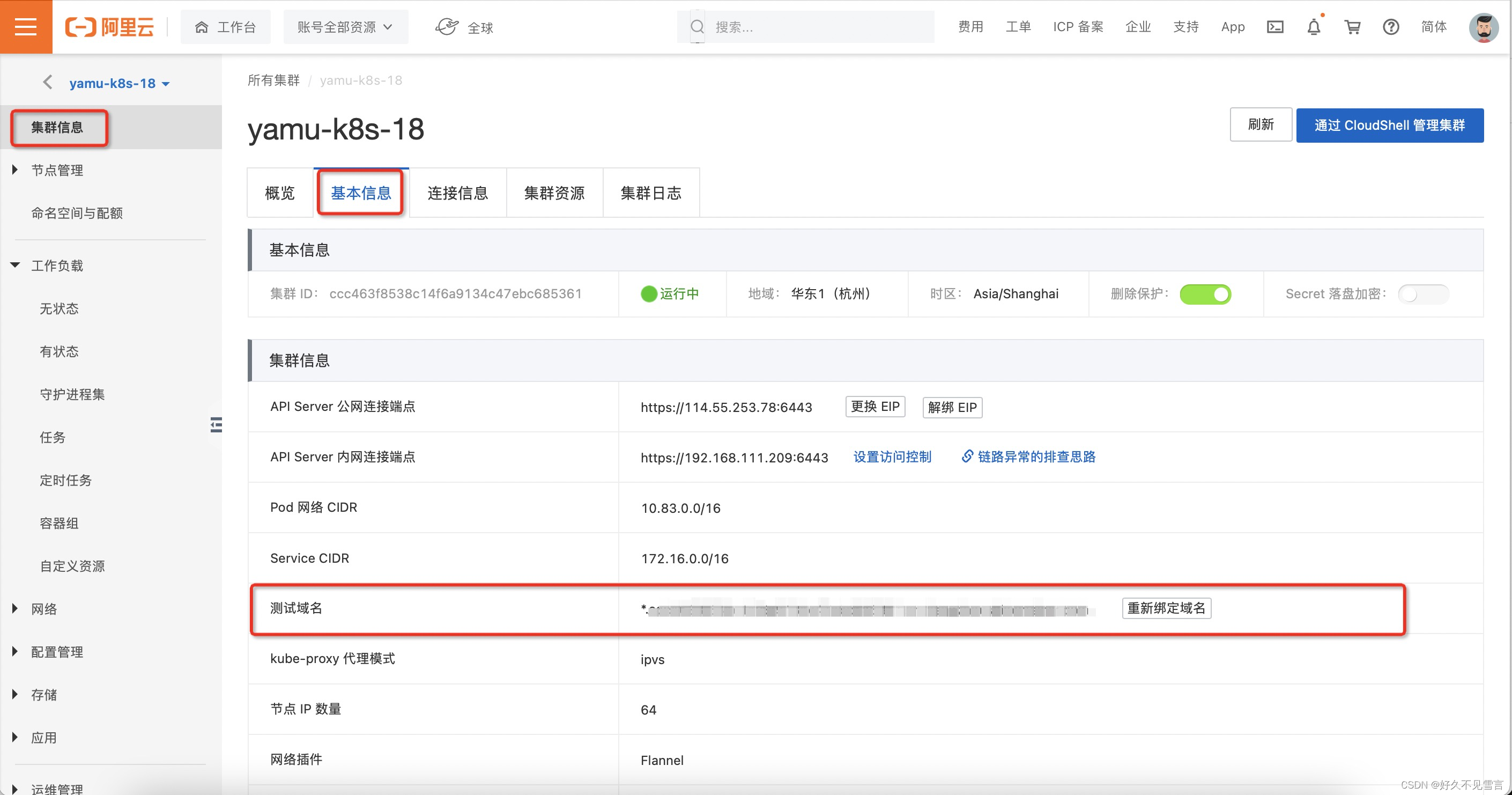Switch to 连接信息 tab
Image resolution: width=1512 pixels, height=795 pixels.
tap(457, 193)
